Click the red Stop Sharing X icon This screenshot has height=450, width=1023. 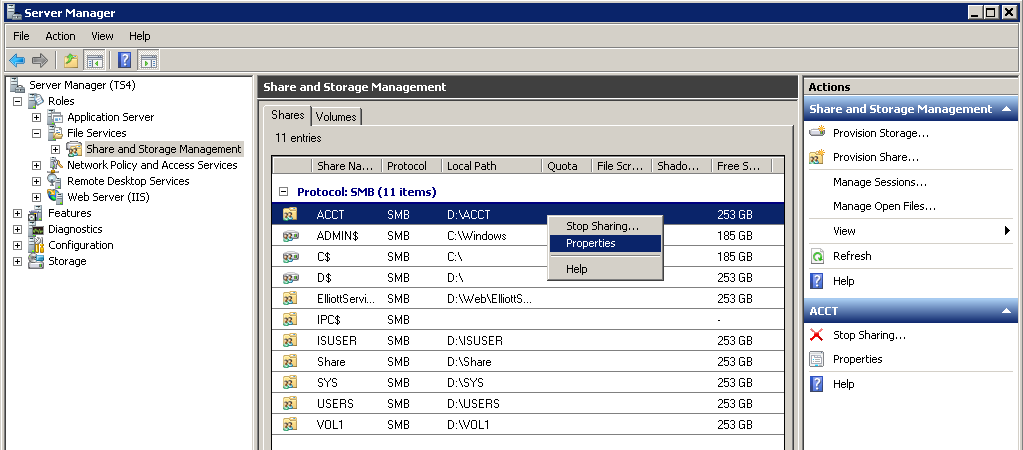pos(817,335)
